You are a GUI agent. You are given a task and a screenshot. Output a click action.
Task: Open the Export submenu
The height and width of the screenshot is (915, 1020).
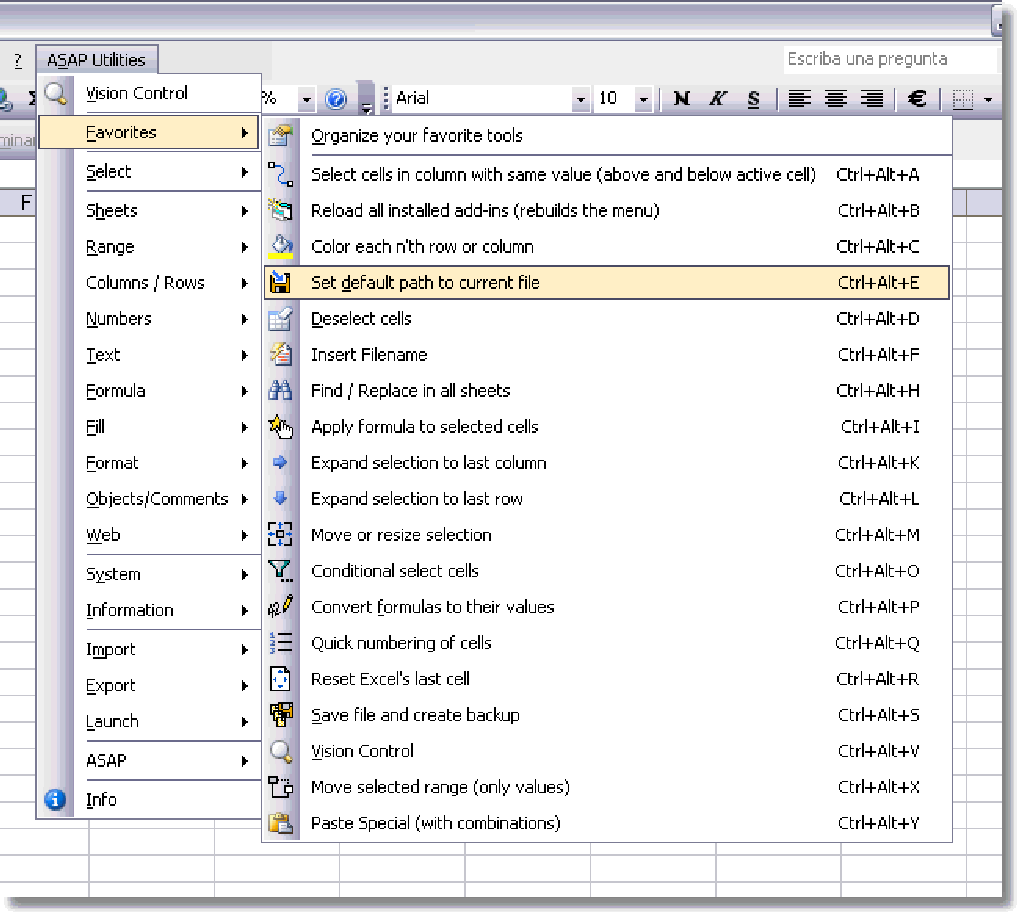pyautogui.click(x=150, y=685)
